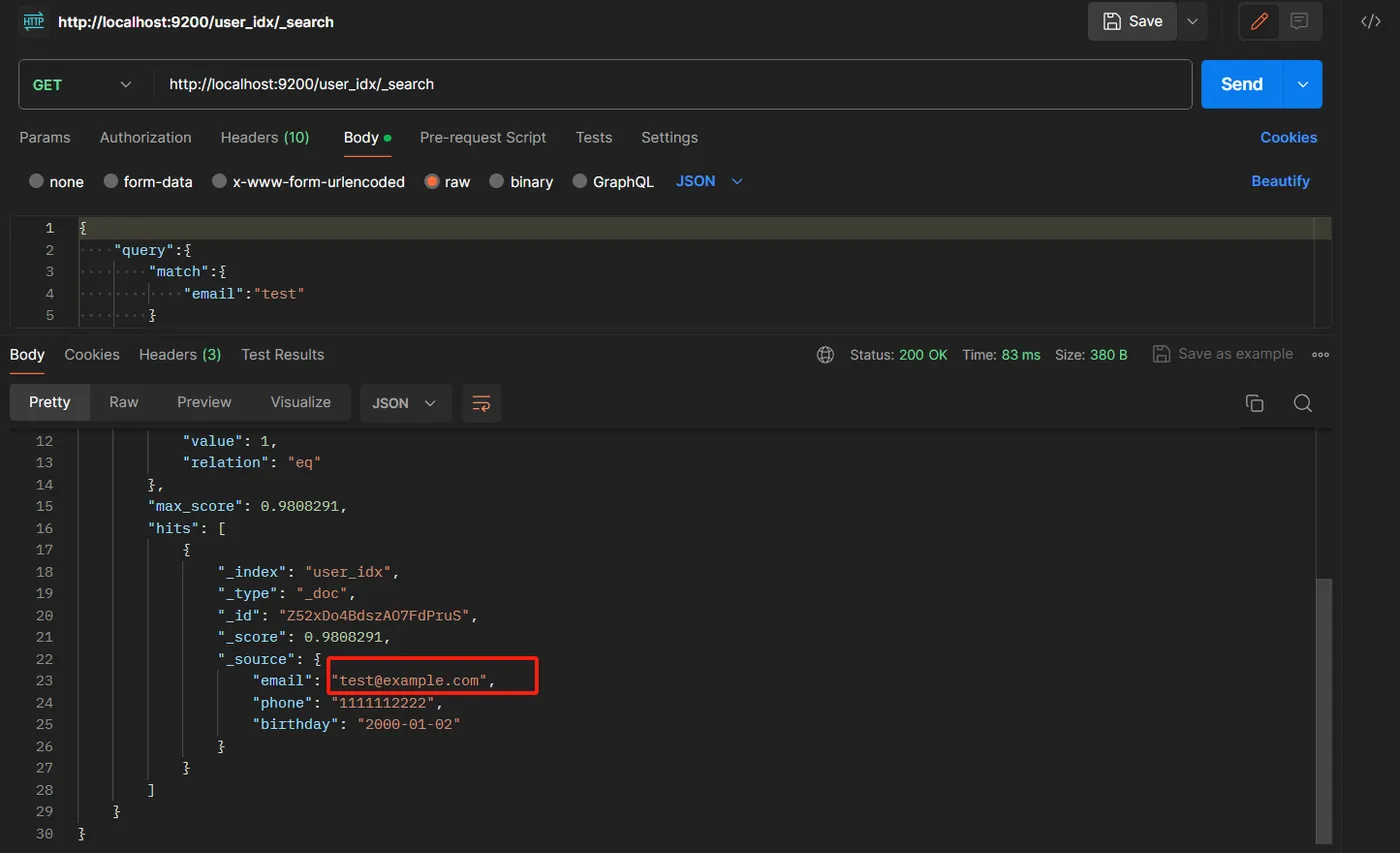The height and width of the screenshot is (853, 1400).
Task: Open the request Settings tab
Action: tap(669, 137)
